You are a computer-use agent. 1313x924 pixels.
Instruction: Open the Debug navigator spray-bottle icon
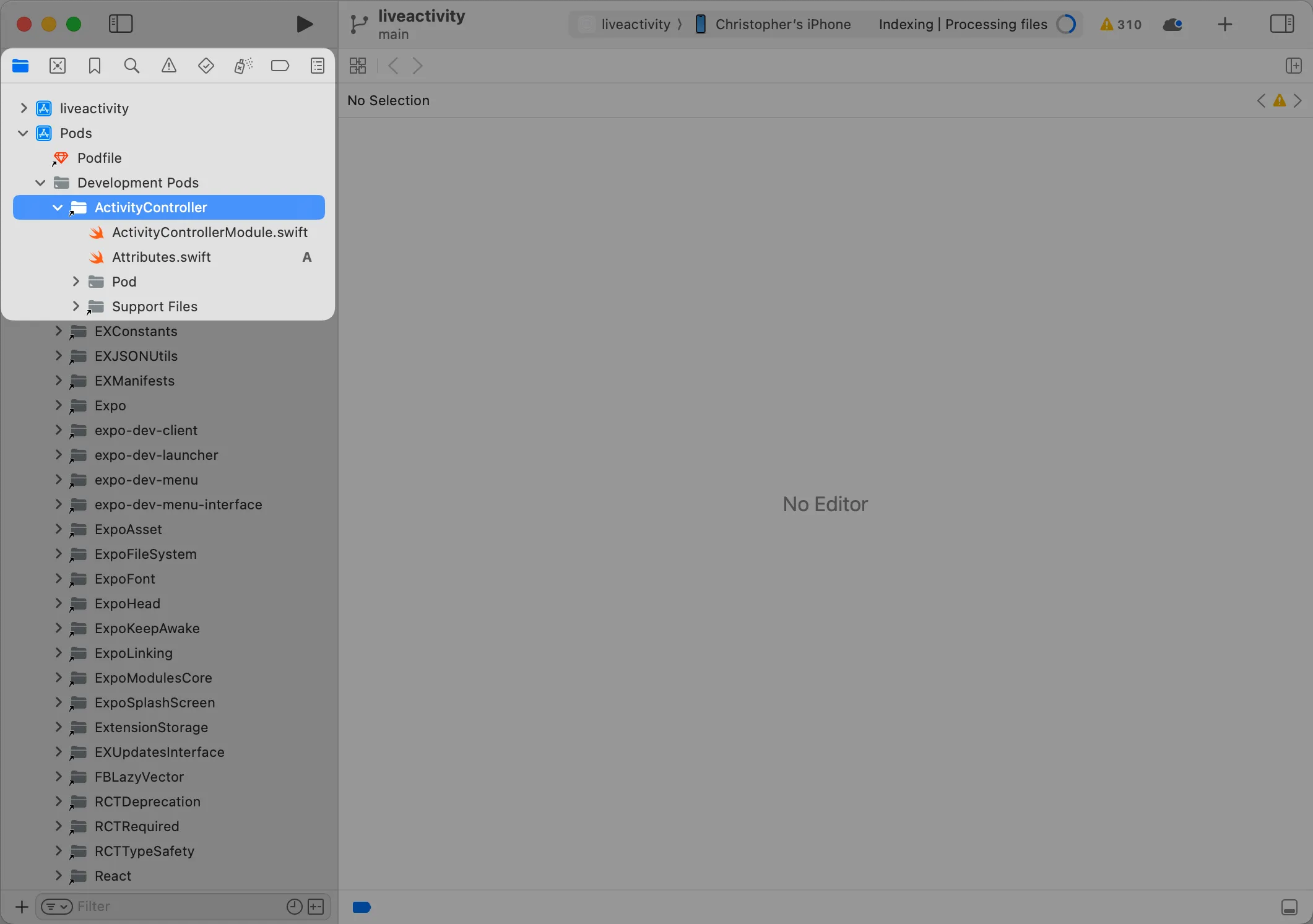[x=243, y=65]
